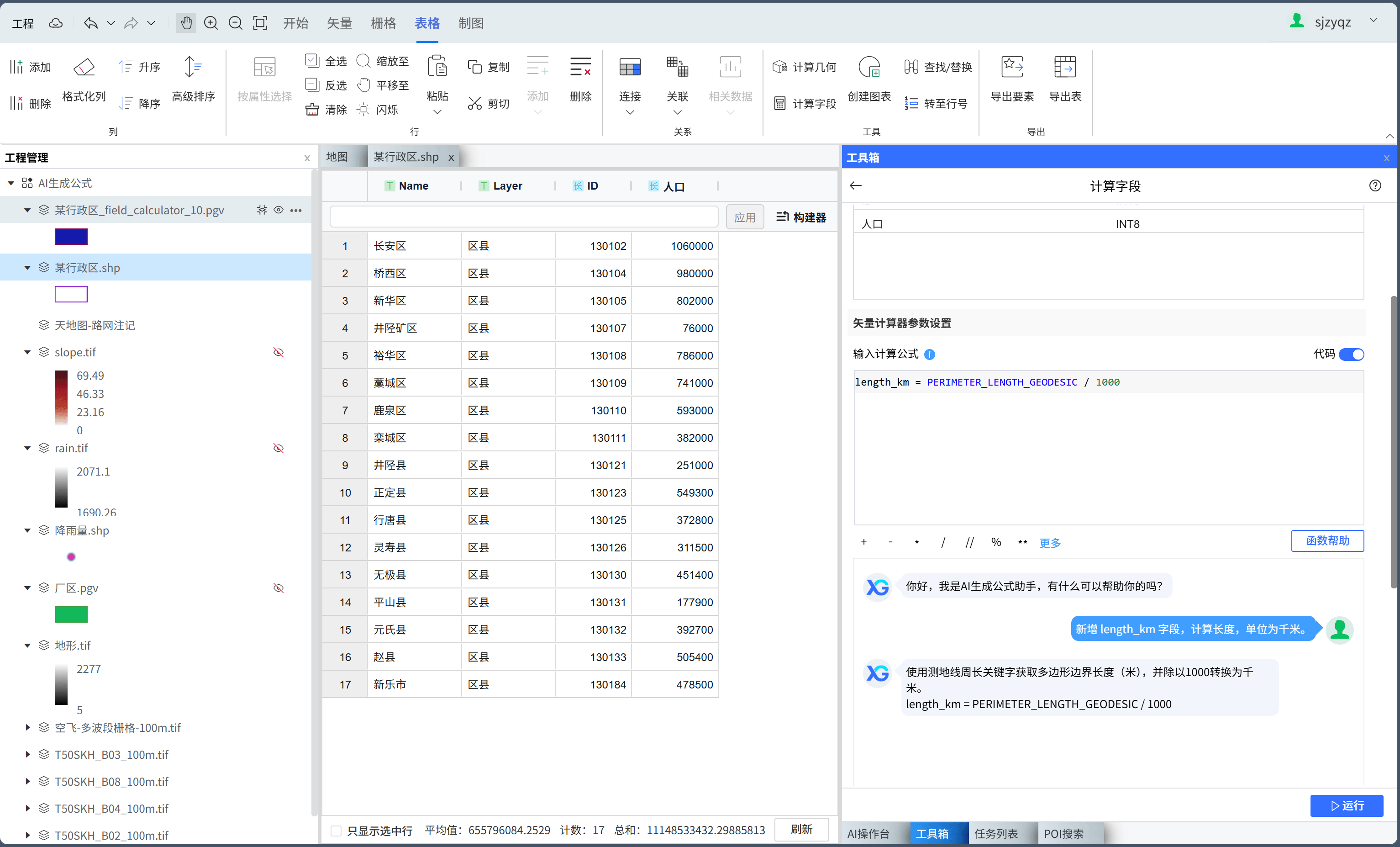Click help question mark in 计算字段 panel

pyautogui.click(x=1375, y=185)
